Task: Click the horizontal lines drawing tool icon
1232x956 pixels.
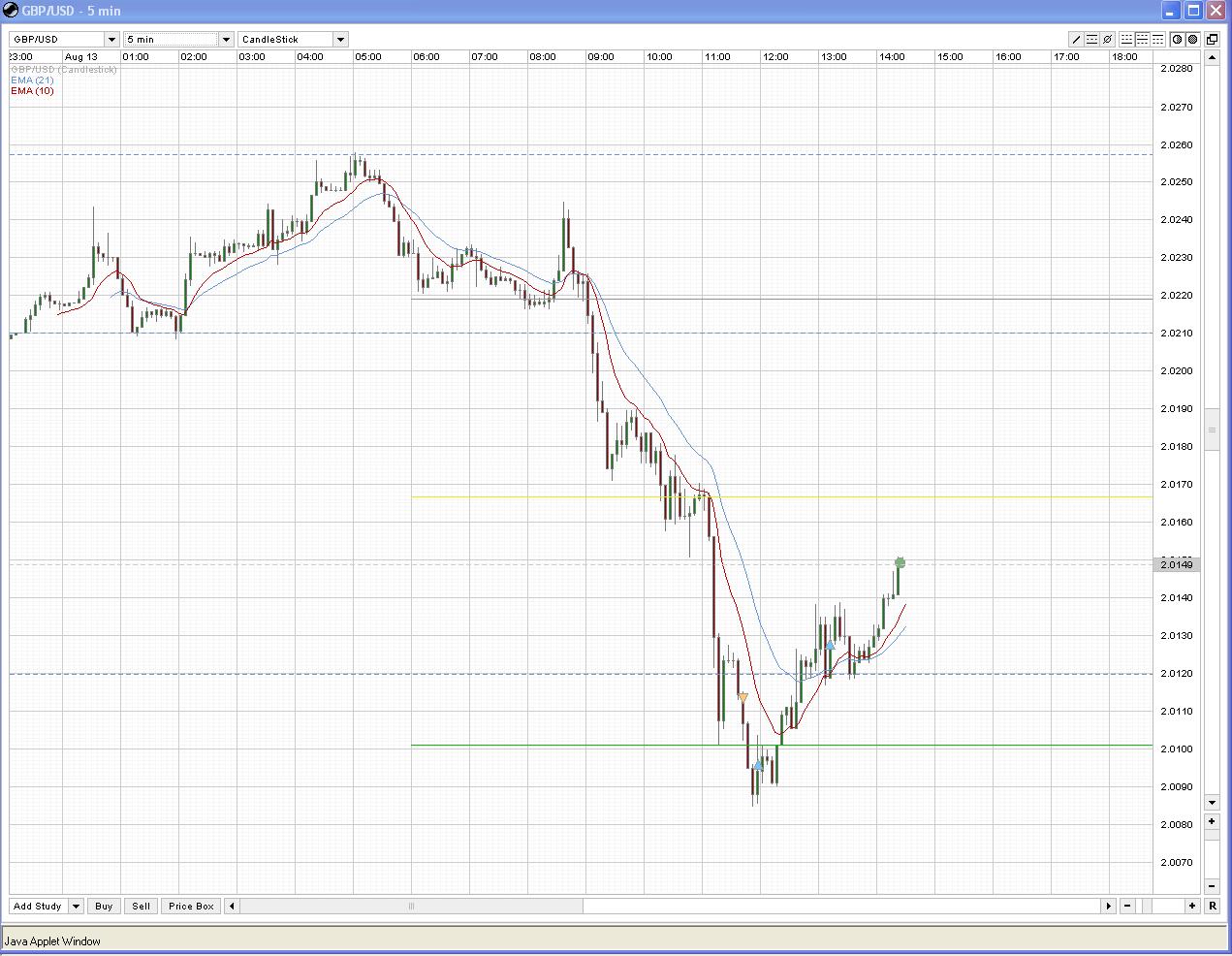Action: [1092, 40]
